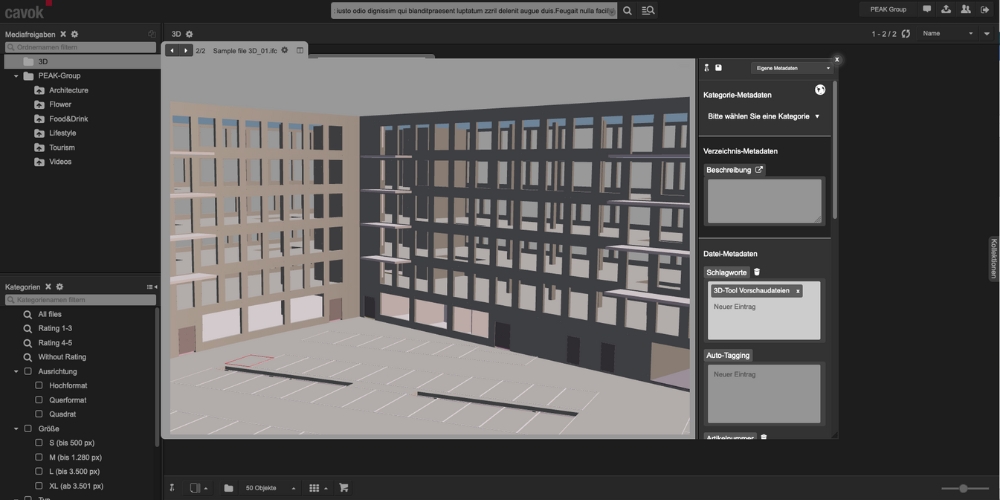1000x500 pixels.
Task: Click the folder icon in the bottom toolbar
Action: click(228, 488)
